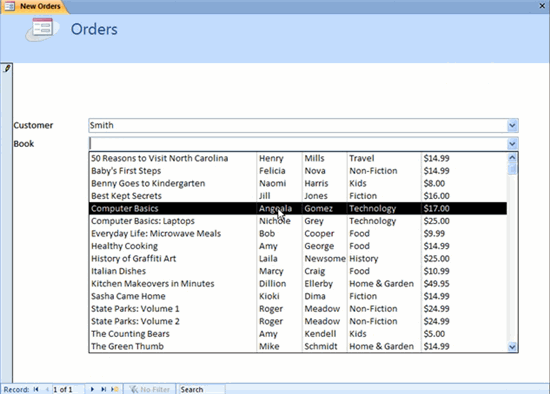
Task: Click author first name Kioki
Action: point(269,296)
